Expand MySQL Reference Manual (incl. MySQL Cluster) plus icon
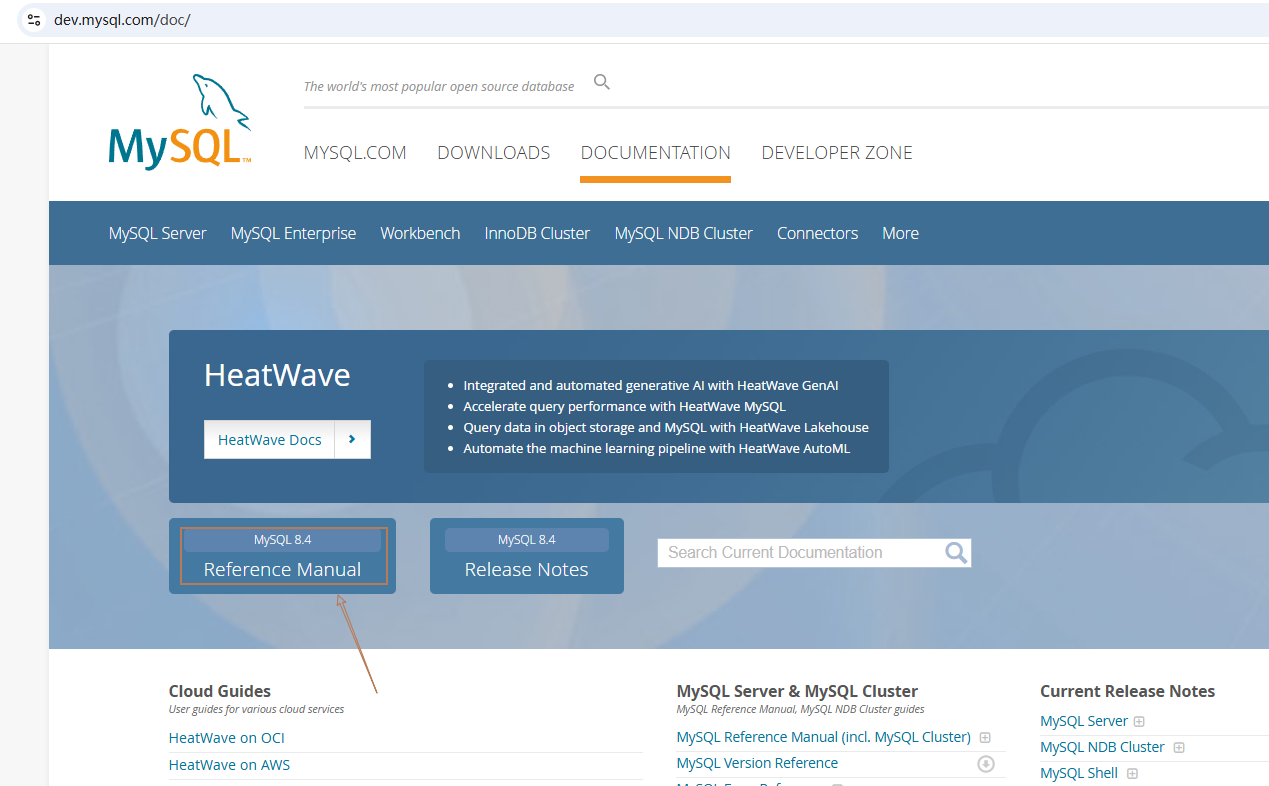The image size is (1269, 786). [x=985, y=738]
